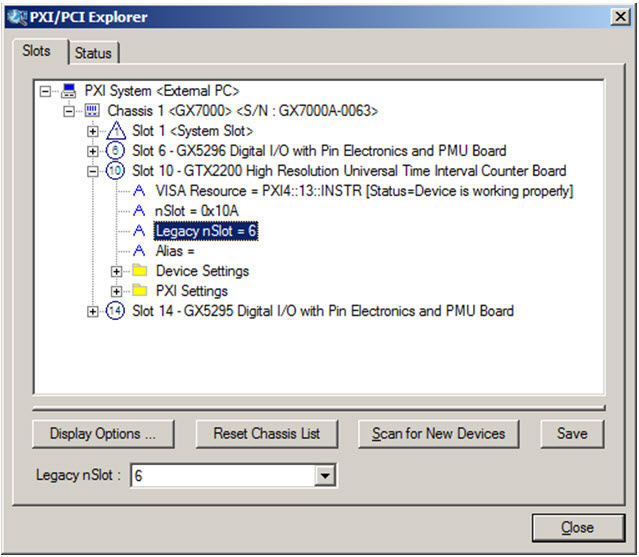639x557 pixels.
Task: Select Slot 10 - GTX2200 Counter Board row
Action: [349, 171]
